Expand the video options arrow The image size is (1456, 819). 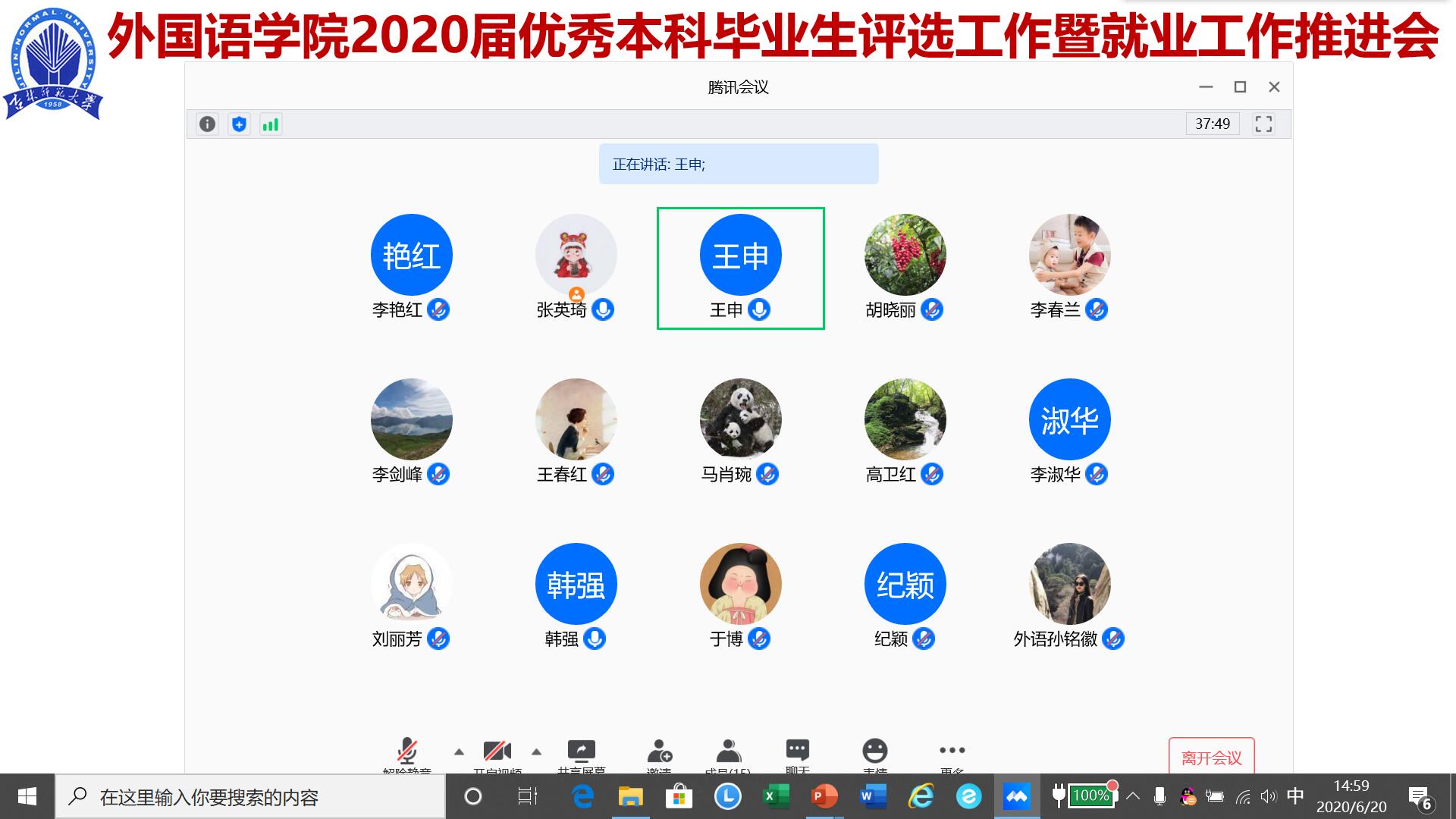(x=536, y=752)
